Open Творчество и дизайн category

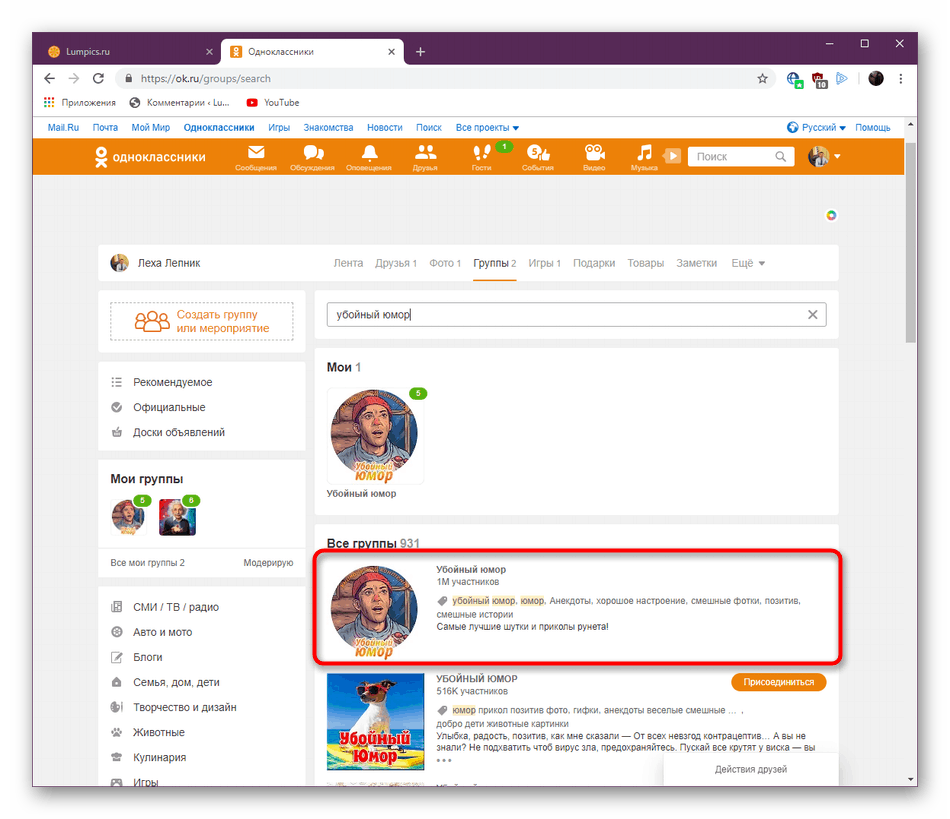pos(184,707)
